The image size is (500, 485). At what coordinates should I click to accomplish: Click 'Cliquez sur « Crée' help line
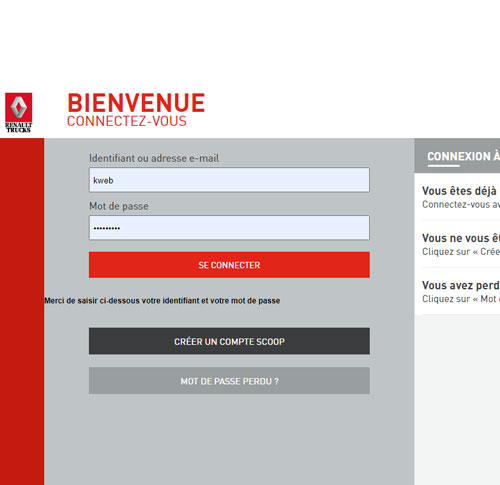[461, 252]
